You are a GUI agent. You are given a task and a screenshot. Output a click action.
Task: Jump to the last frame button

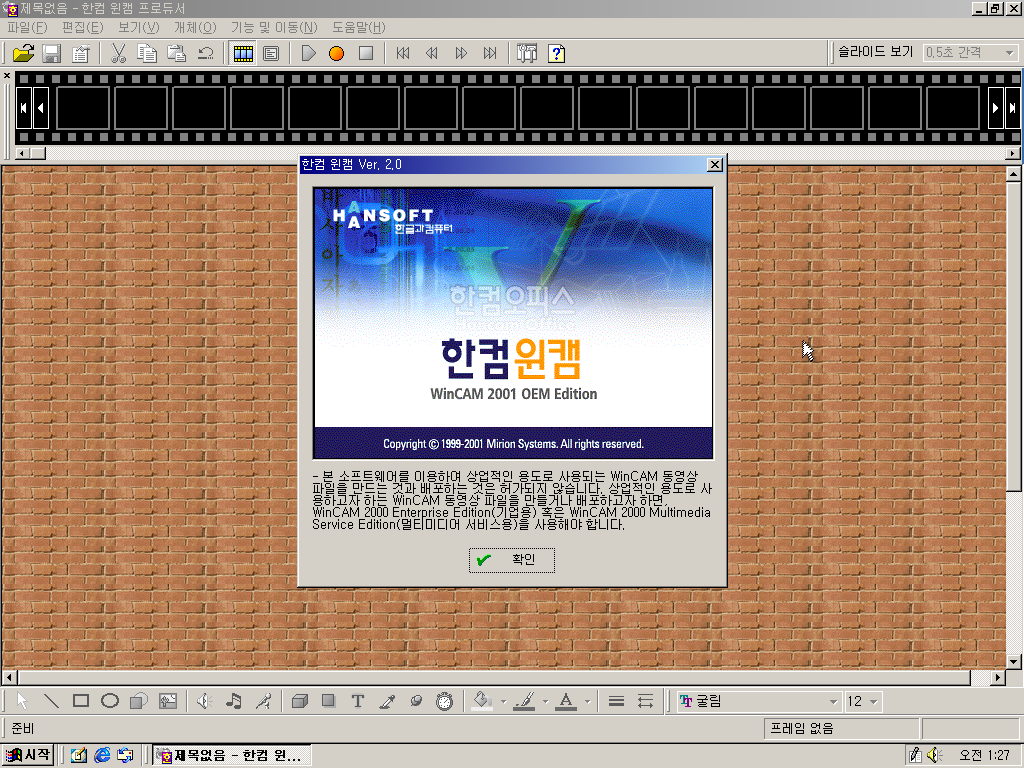pyautogui.click(x=490, y=53)
